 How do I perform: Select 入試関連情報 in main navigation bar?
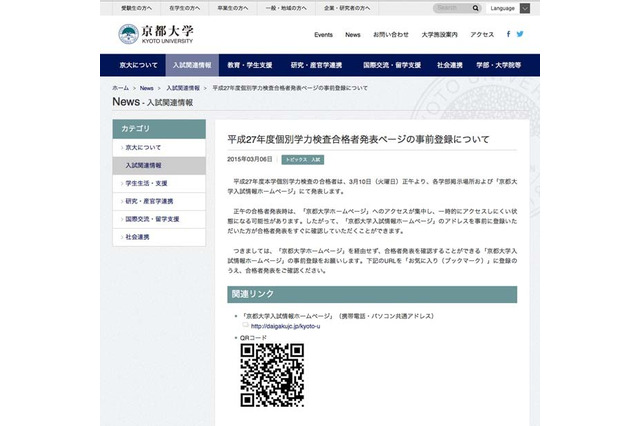[192, 65]
